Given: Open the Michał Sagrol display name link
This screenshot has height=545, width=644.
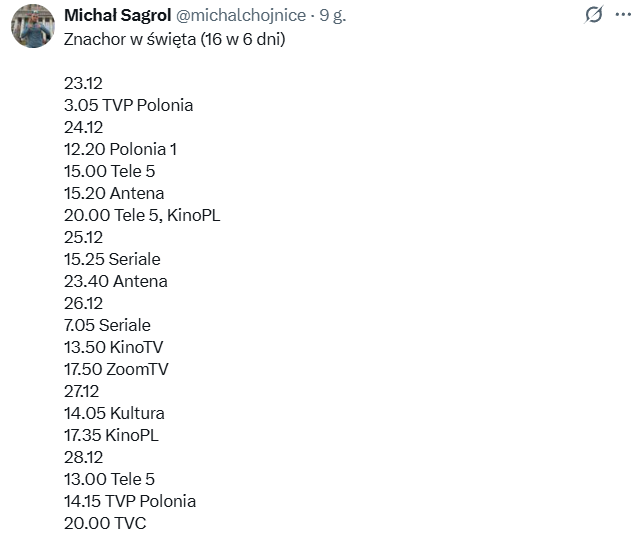Looking at the screenshot, I should coord(116,15).
